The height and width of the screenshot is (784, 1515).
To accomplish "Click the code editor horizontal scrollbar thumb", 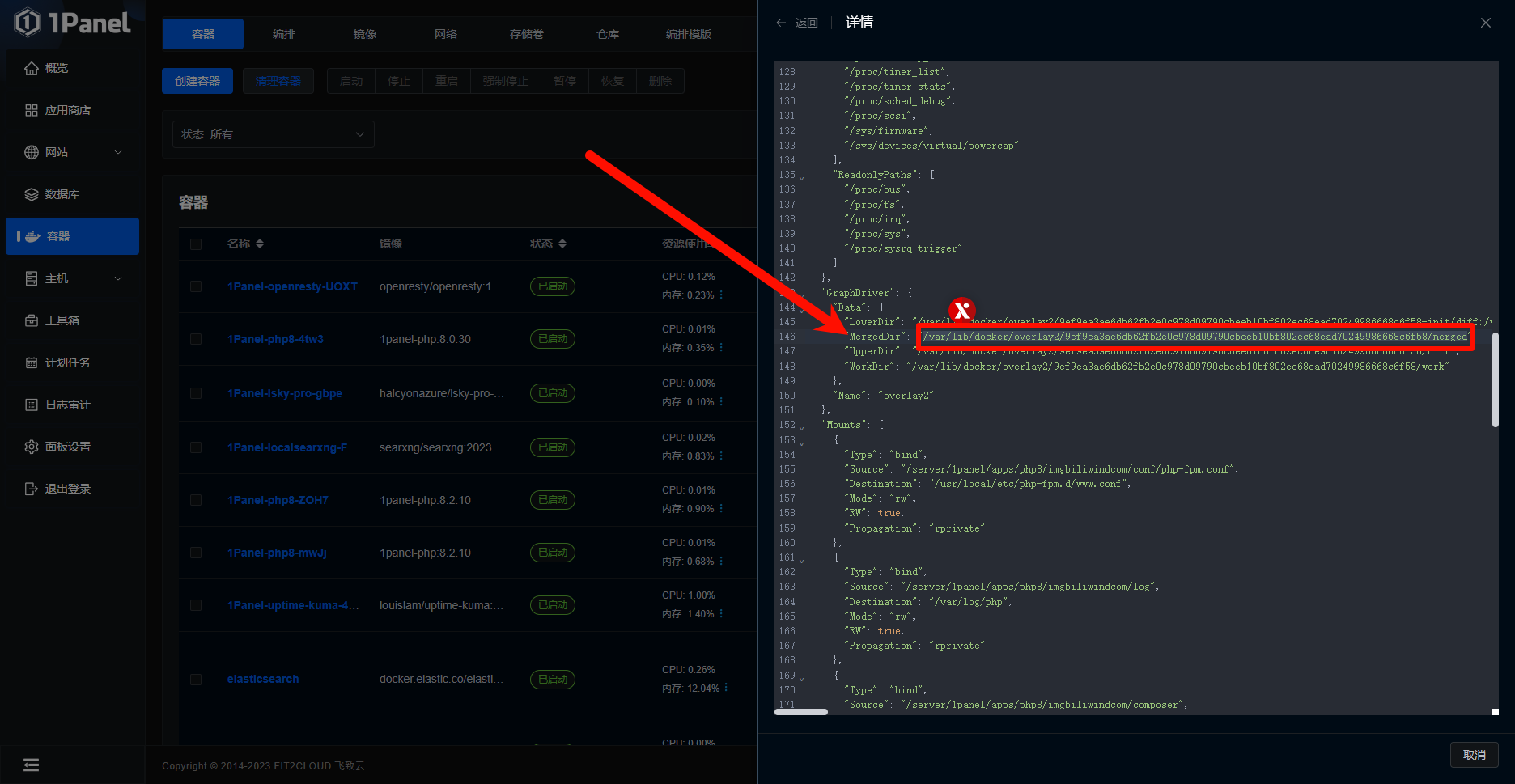I will click(801, 712).
